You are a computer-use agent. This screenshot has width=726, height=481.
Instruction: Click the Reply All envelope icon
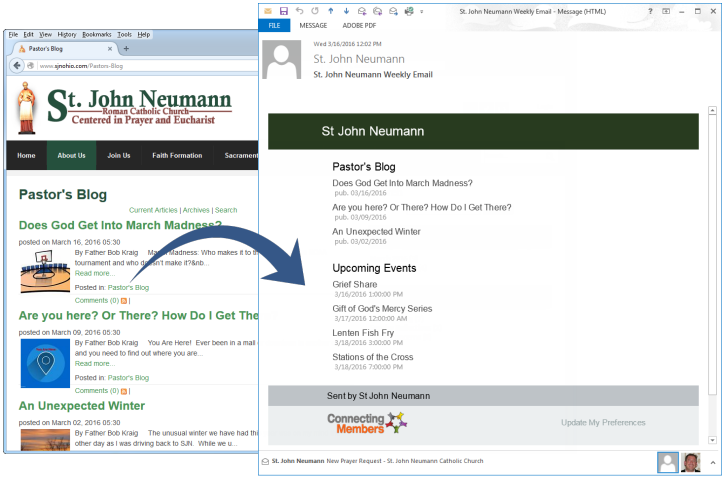378,11
